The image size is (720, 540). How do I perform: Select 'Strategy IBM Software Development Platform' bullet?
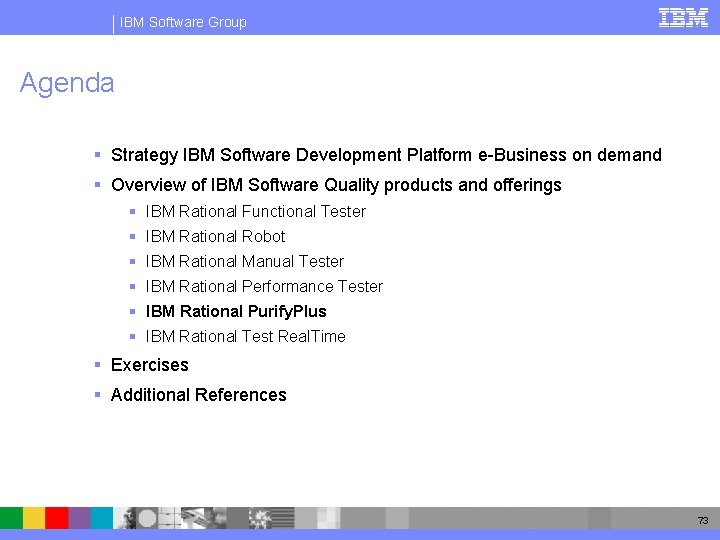(386, 155)
